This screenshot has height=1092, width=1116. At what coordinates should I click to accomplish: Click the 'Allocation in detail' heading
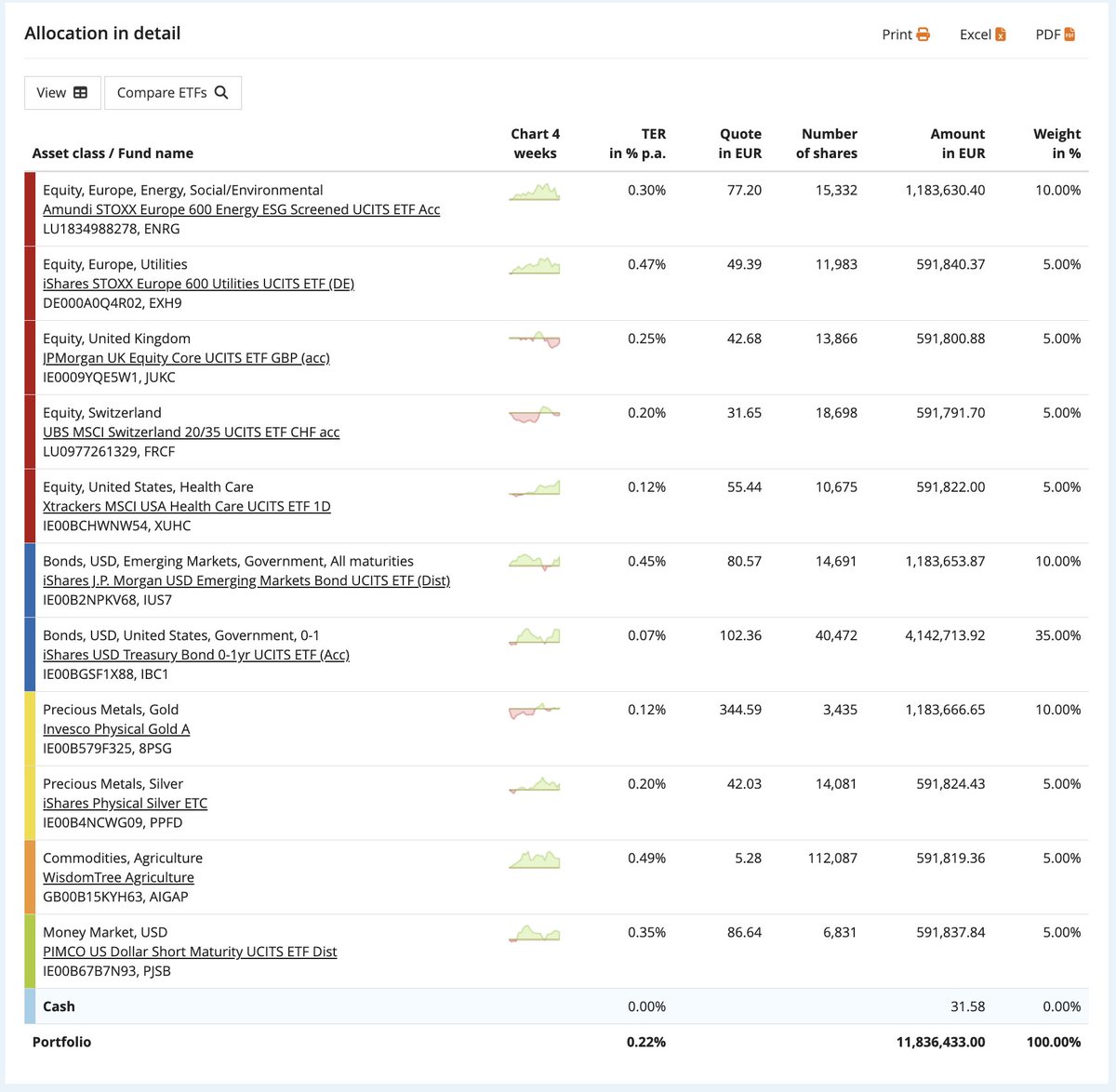pyautogui.click(x=102, y=33)
